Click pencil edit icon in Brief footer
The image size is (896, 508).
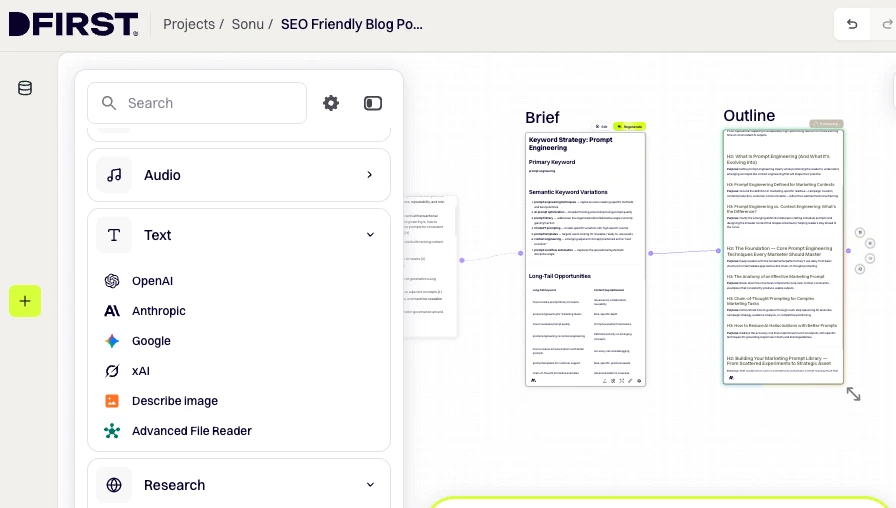coord(630,381)
